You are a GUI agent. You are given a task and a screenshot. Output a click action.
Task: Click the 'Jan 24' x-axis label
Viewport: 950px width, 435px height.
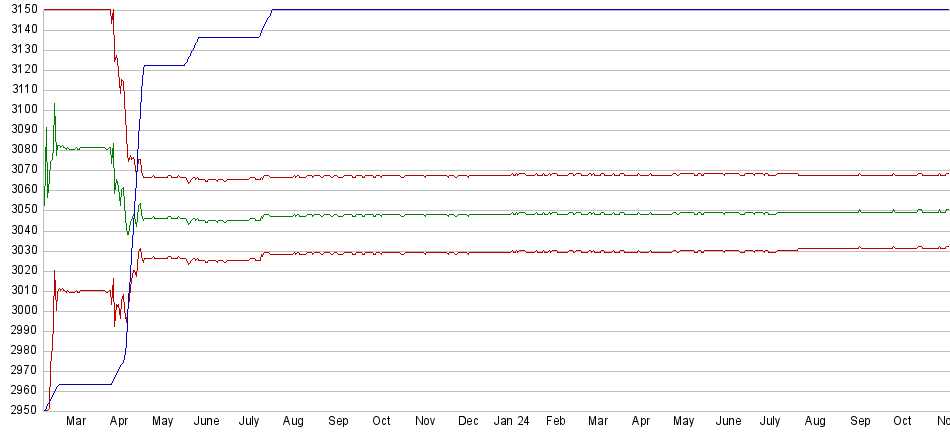pyautogui.click(x=512, y=422)
